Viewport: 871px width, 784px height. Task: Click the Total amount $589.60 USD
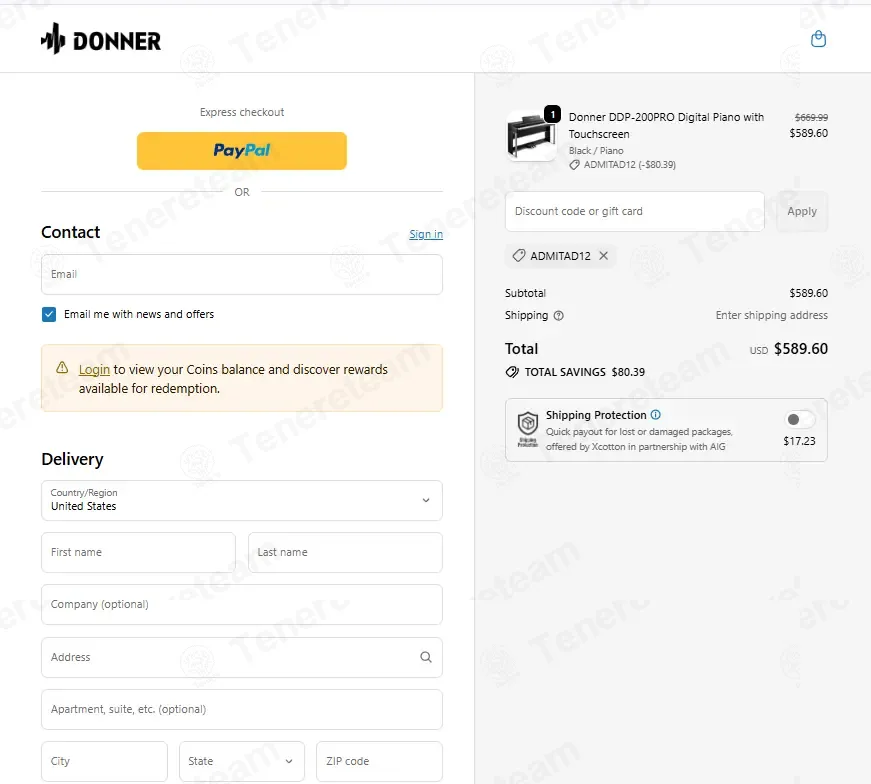pyautogui.click(x=789, y=349)
